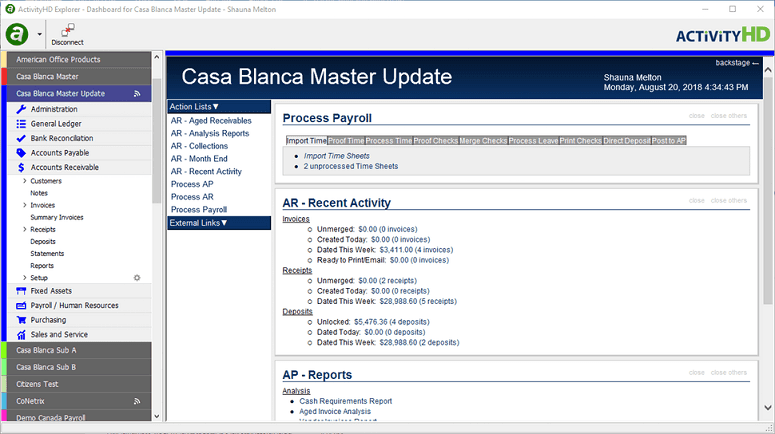
Task: Switch to Process Time tab
Action: coord(388,141)
